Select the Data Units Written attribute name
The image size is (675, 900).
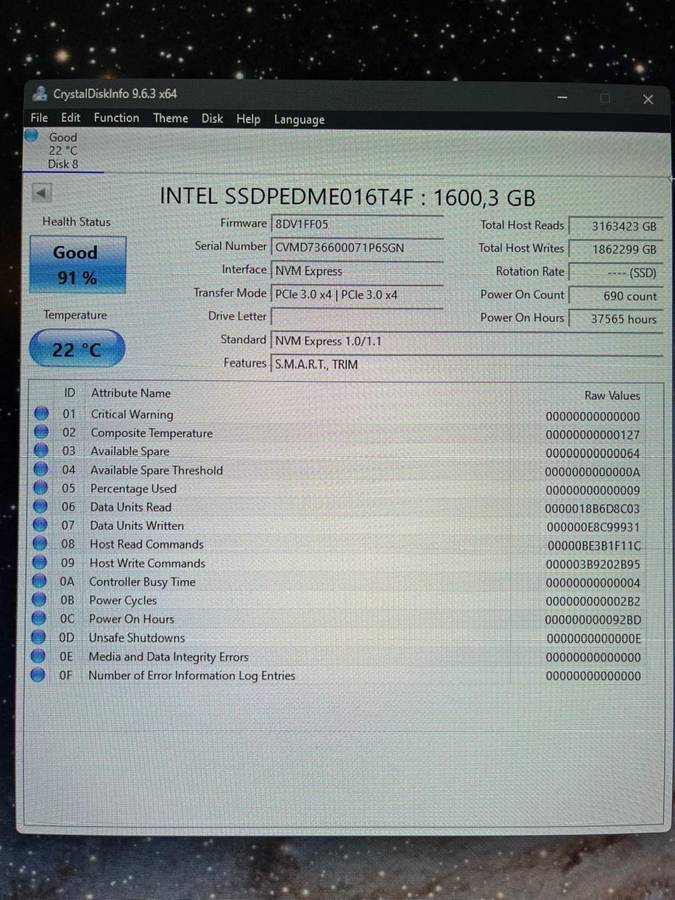(x=137, y=525)
